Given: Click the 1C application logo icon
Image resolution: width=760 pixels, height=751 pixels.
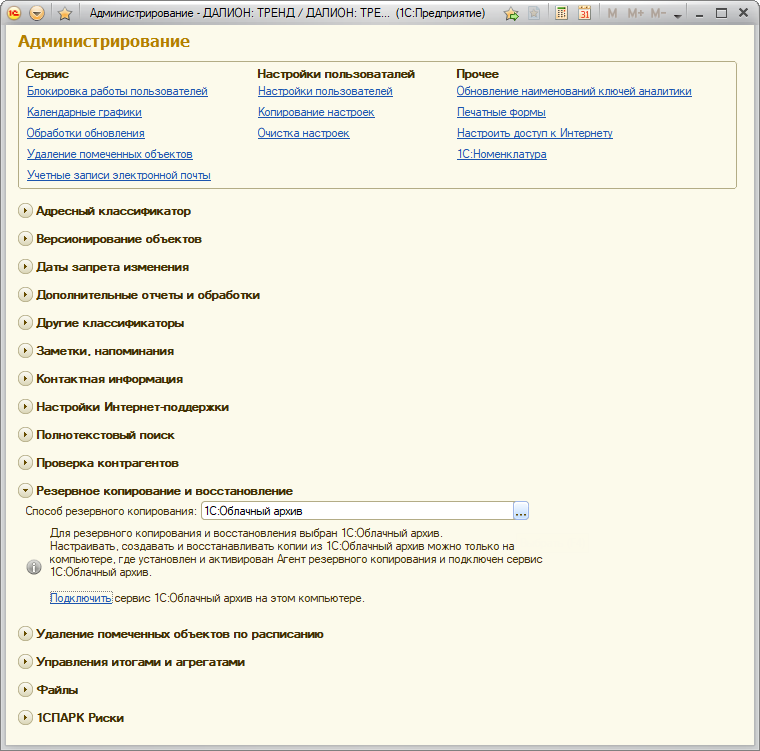Looking at the screenshot, I should coord(14,13).
